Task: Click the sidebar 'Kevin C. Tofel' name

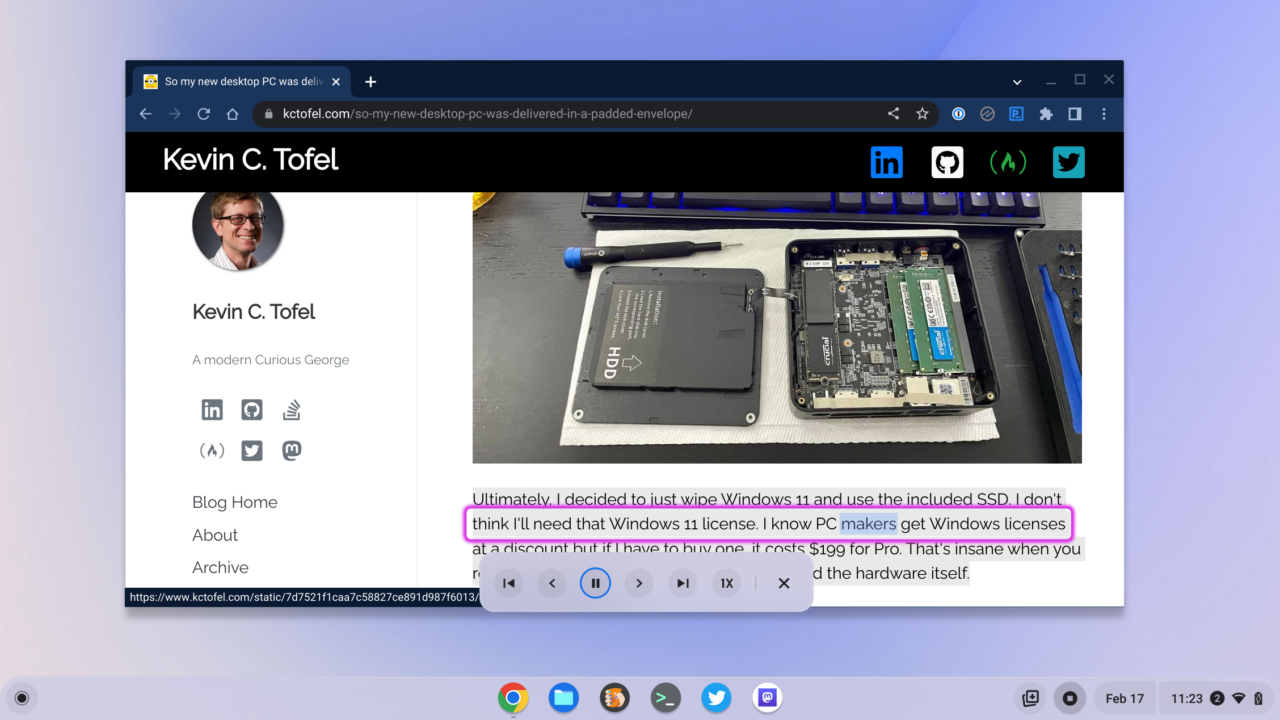Action: click(253, 312)
